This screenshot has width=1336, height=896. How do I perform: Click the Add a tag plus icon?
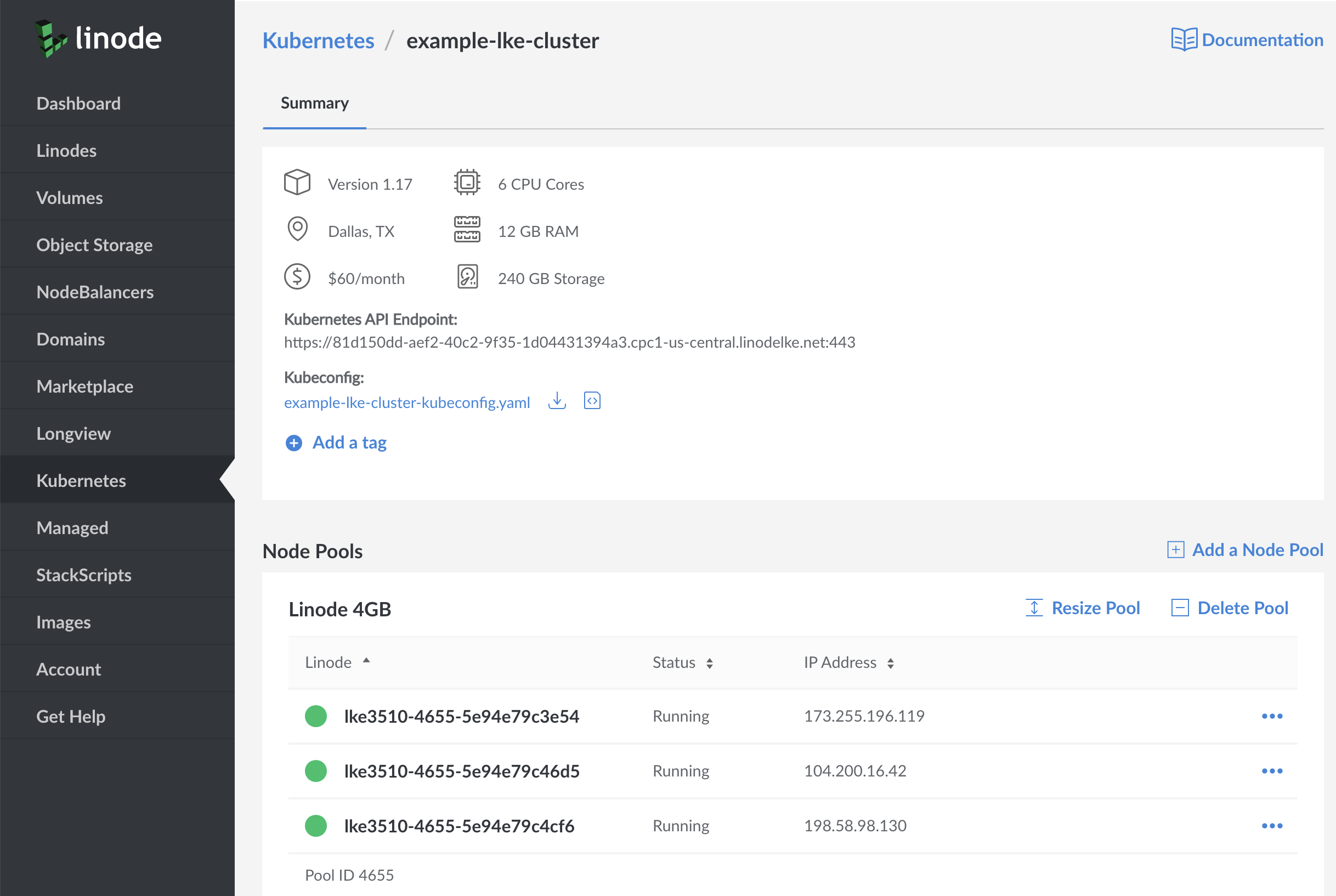tap(294, 443)
